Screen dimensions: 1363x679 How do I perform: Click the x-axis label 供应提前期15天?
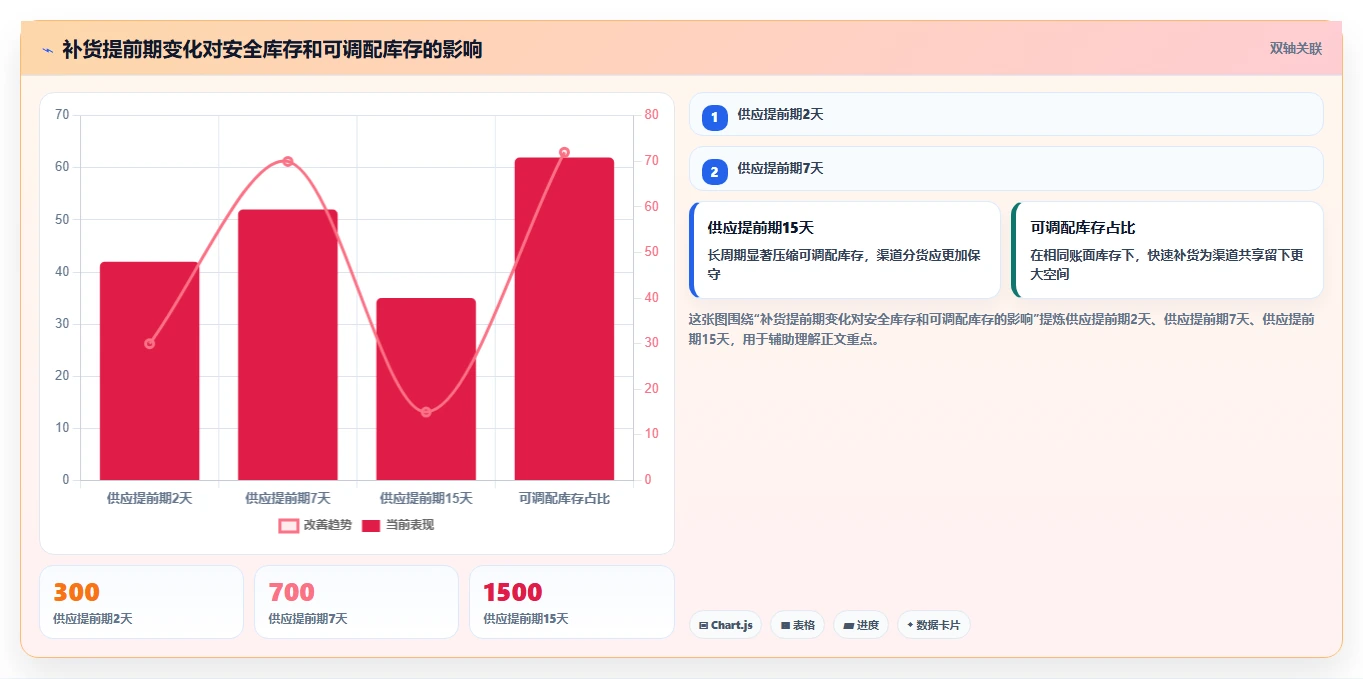(x=426, y=498)
